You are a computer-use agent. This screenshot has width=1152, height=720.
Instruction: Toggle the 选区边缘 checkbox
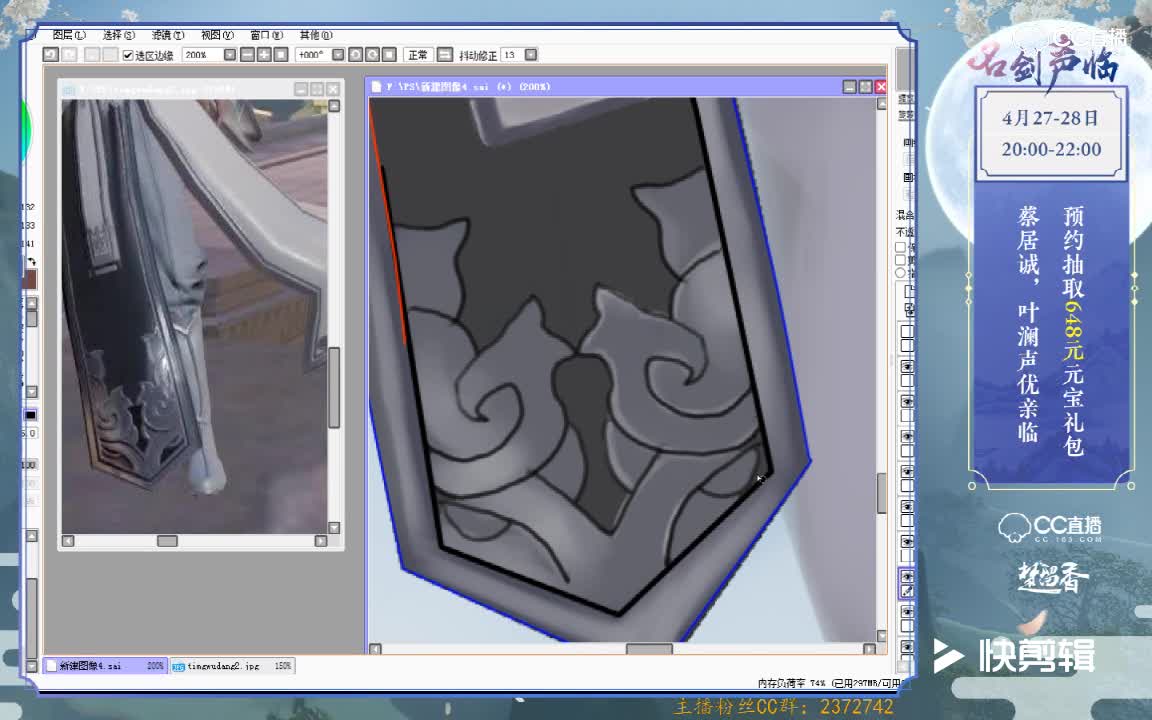pos(128,55)
